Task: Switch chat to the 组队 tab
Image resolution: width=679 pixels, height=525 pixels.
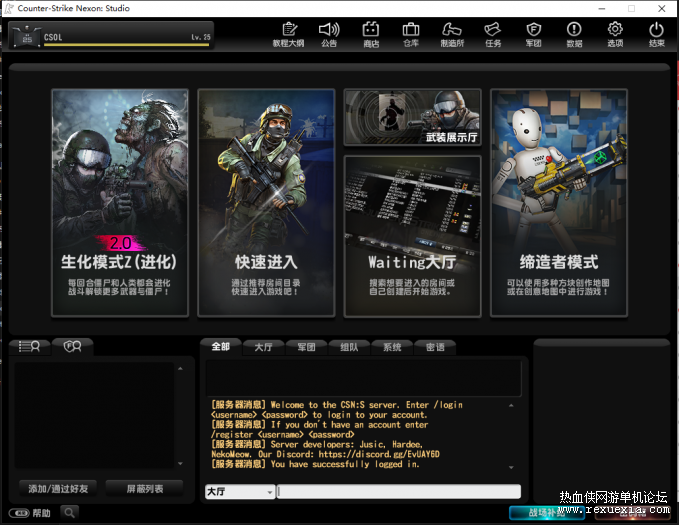Action: (349, 347)
